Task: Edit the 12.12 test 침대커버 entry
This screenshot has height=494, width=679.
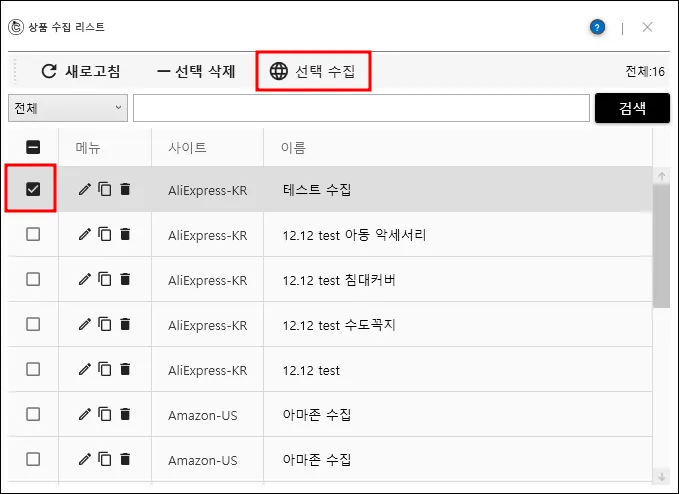Action: coord(85,279)
